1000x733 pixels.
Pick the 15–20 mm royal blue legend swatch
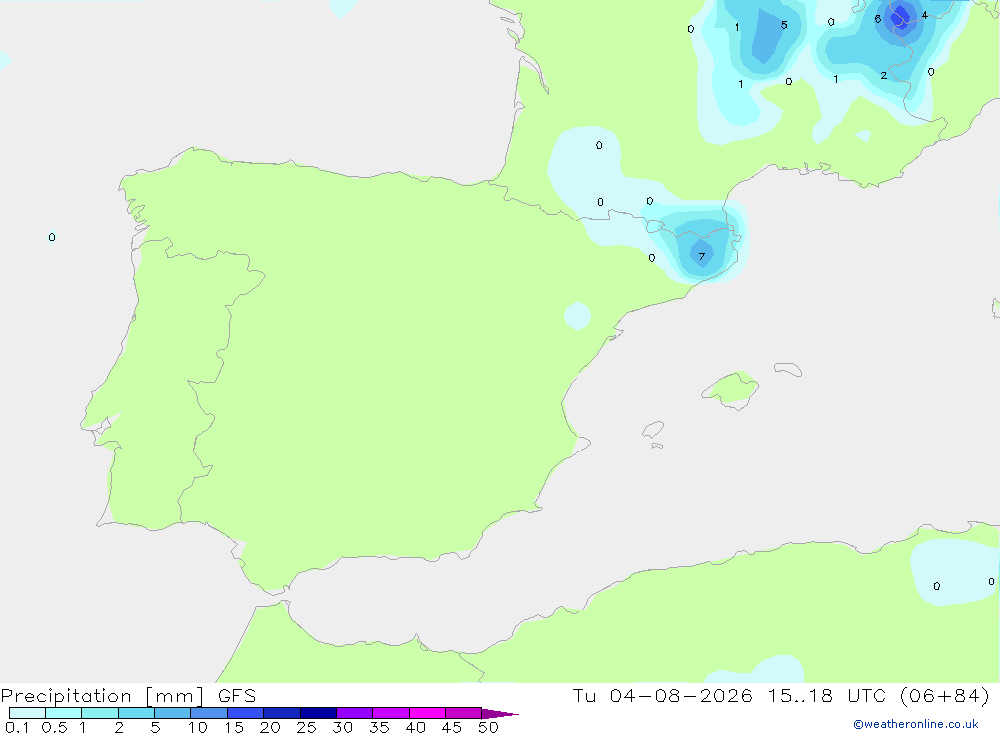(246, 713)
